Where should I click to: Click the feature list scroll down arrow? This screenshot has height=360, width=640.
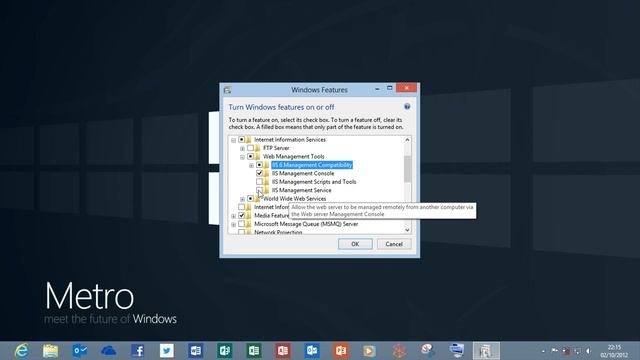click(x=407, y=230)
